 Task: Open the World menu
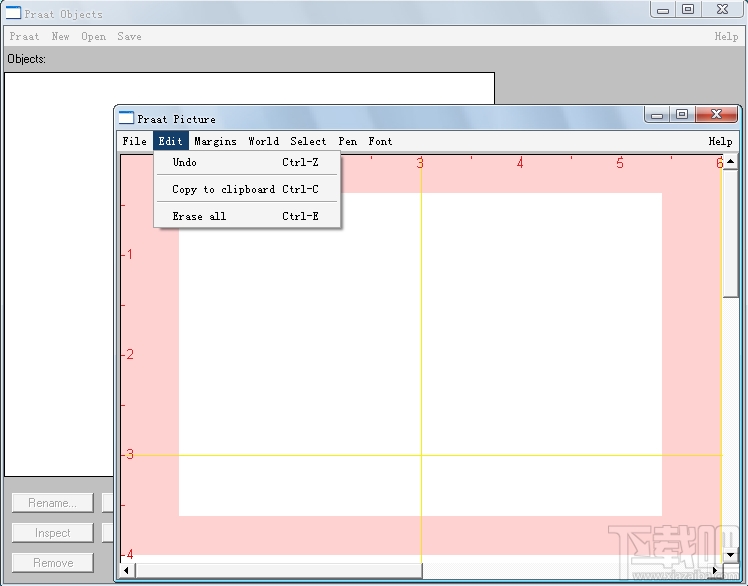point(263,141)
